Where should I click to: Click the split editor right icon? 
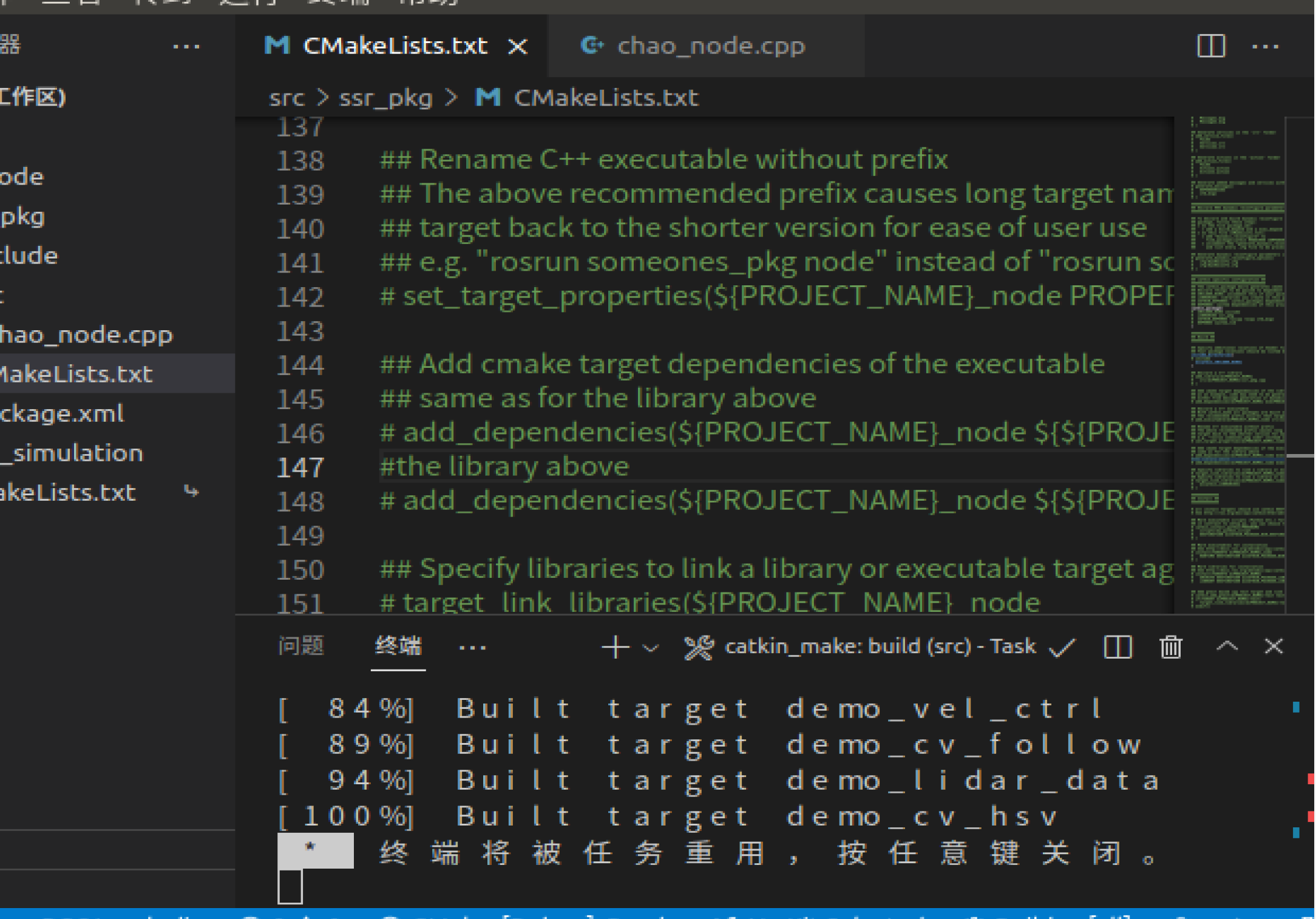click(1210, 46)
